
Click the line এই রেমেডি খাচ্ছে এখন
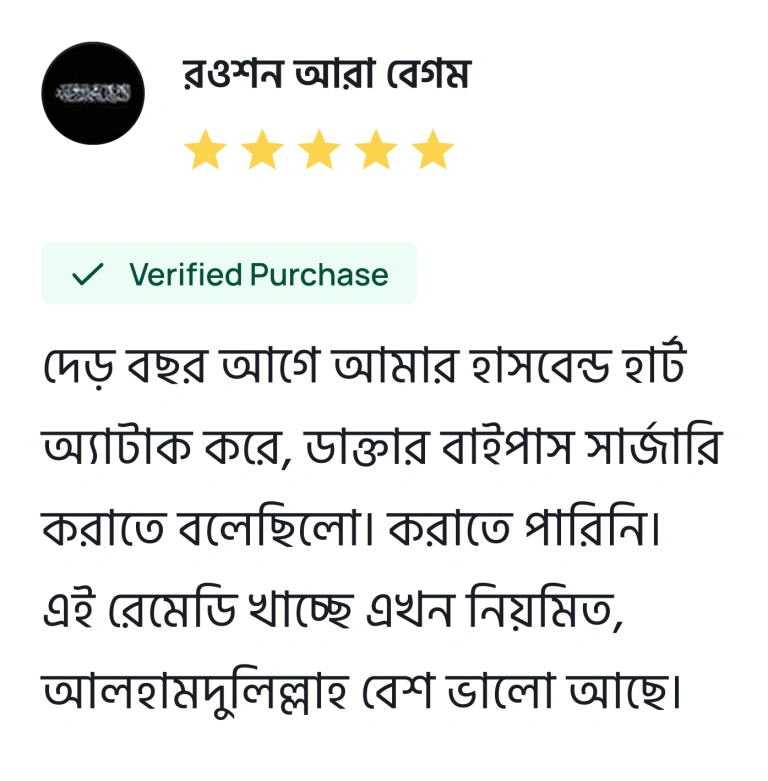click(333, 607)
